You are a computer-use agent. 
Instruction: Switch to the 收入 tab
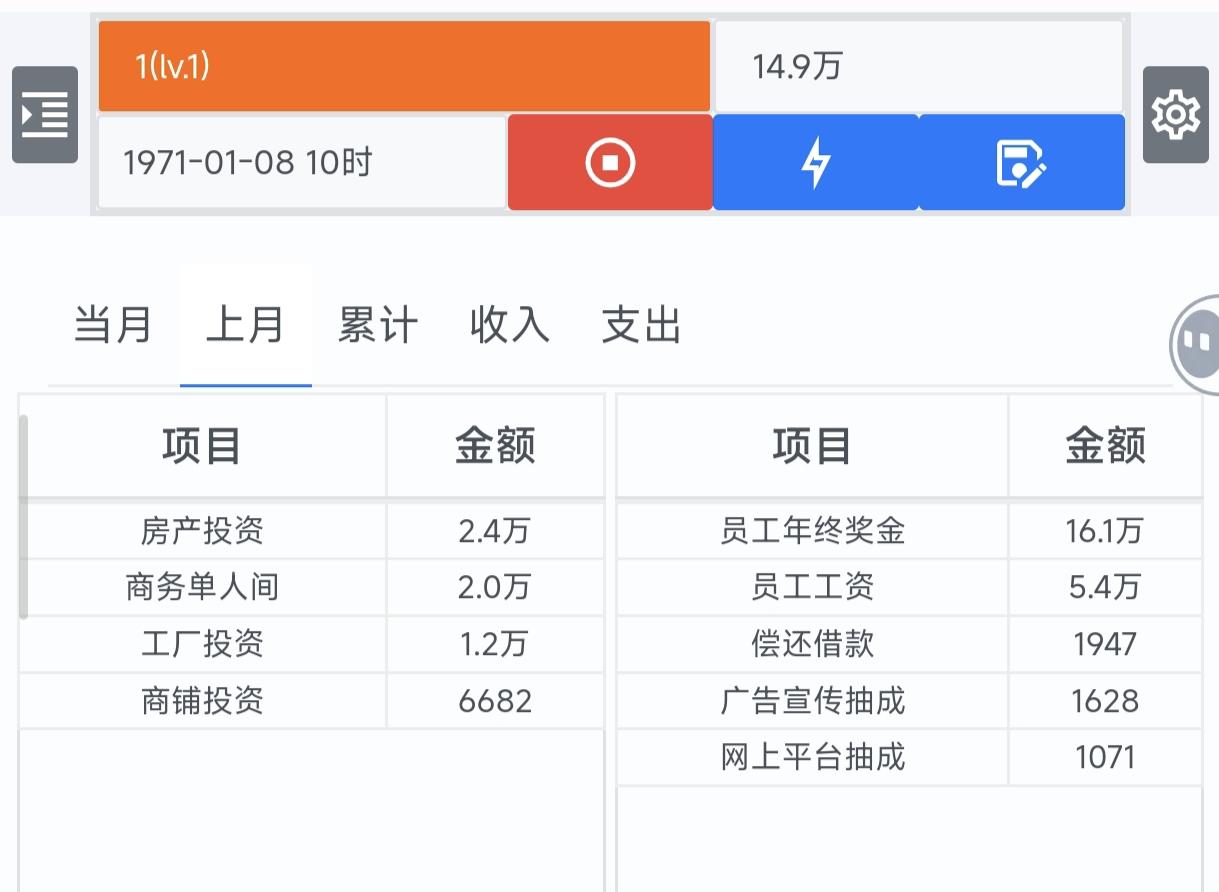pyautogui.click(x=509, y=326)
